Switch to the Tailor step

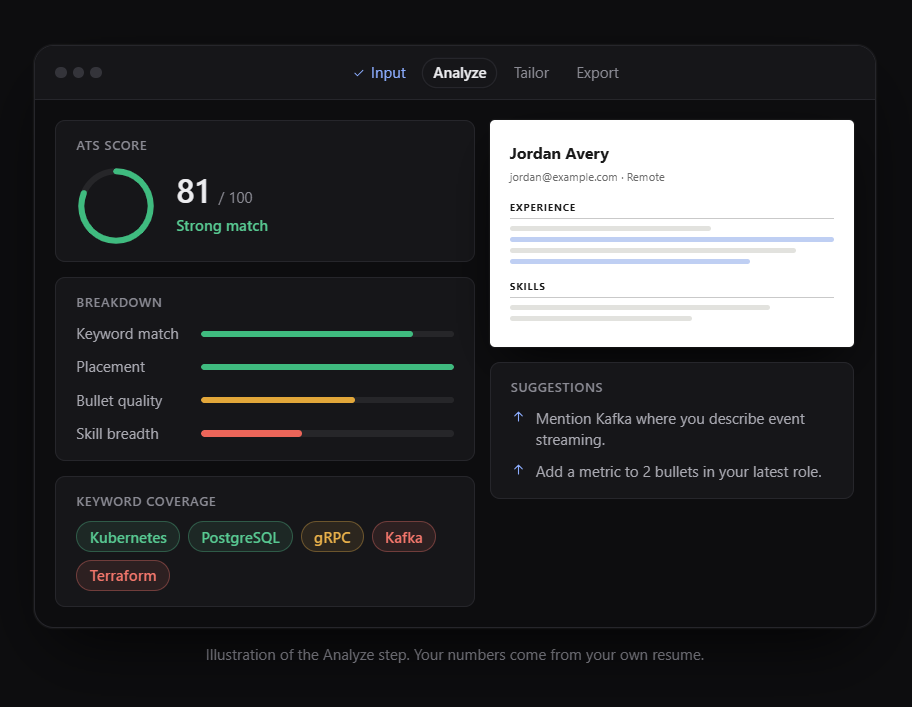click(x=531, y=73)
